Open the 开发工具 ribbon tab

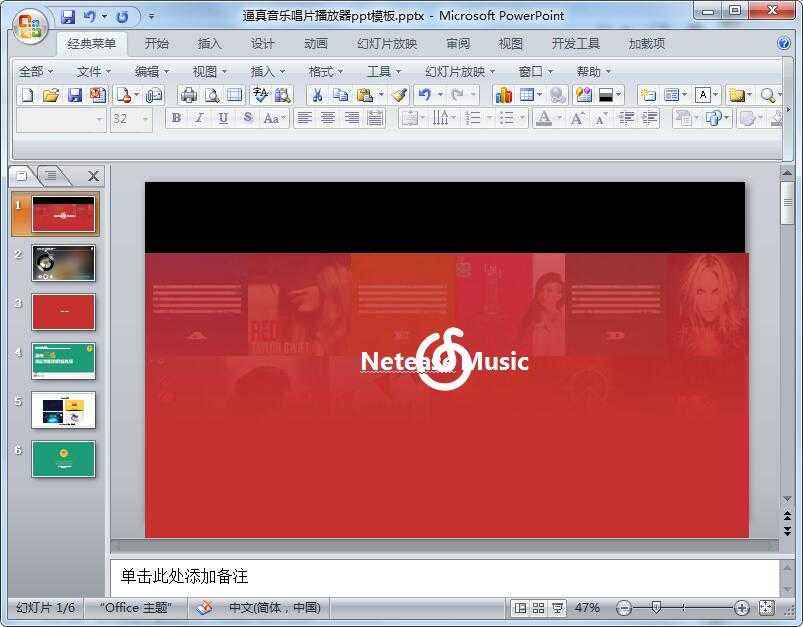(x=575, y=44)
